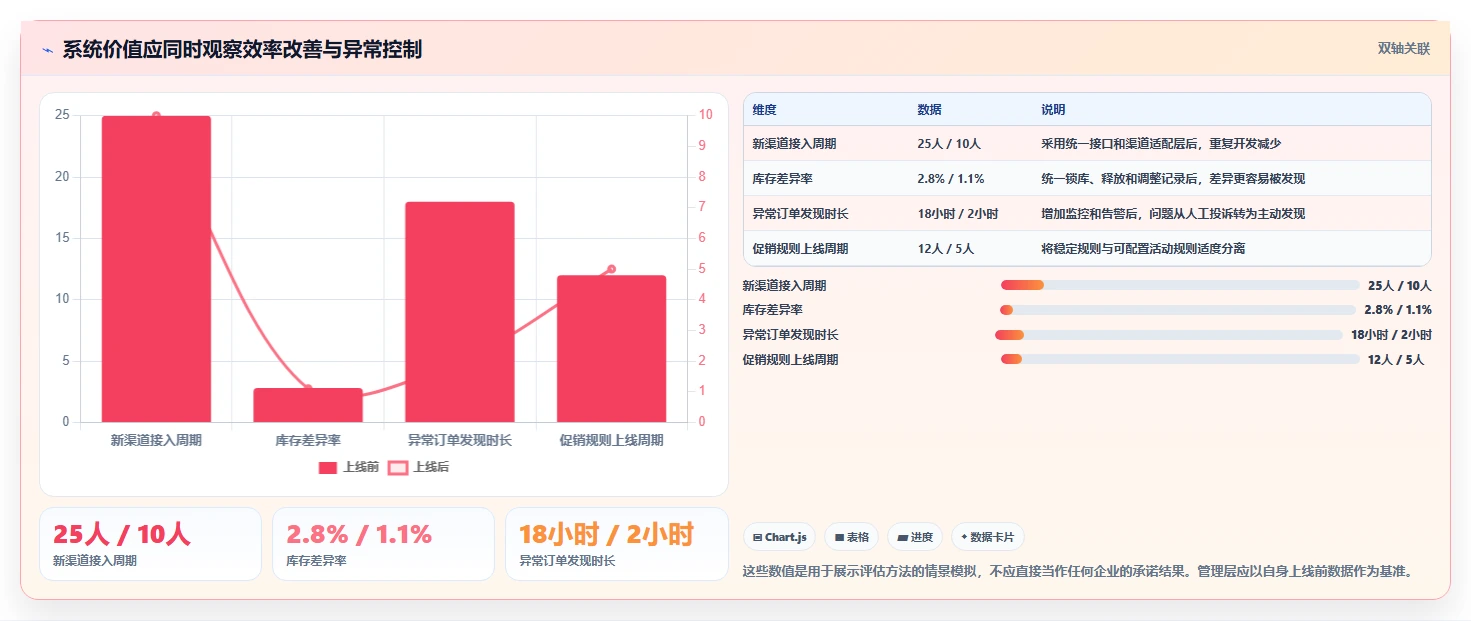Select the 2.8% / 1.1% cell in the table
1471x621 pixels.
click(x=951, y=179)
